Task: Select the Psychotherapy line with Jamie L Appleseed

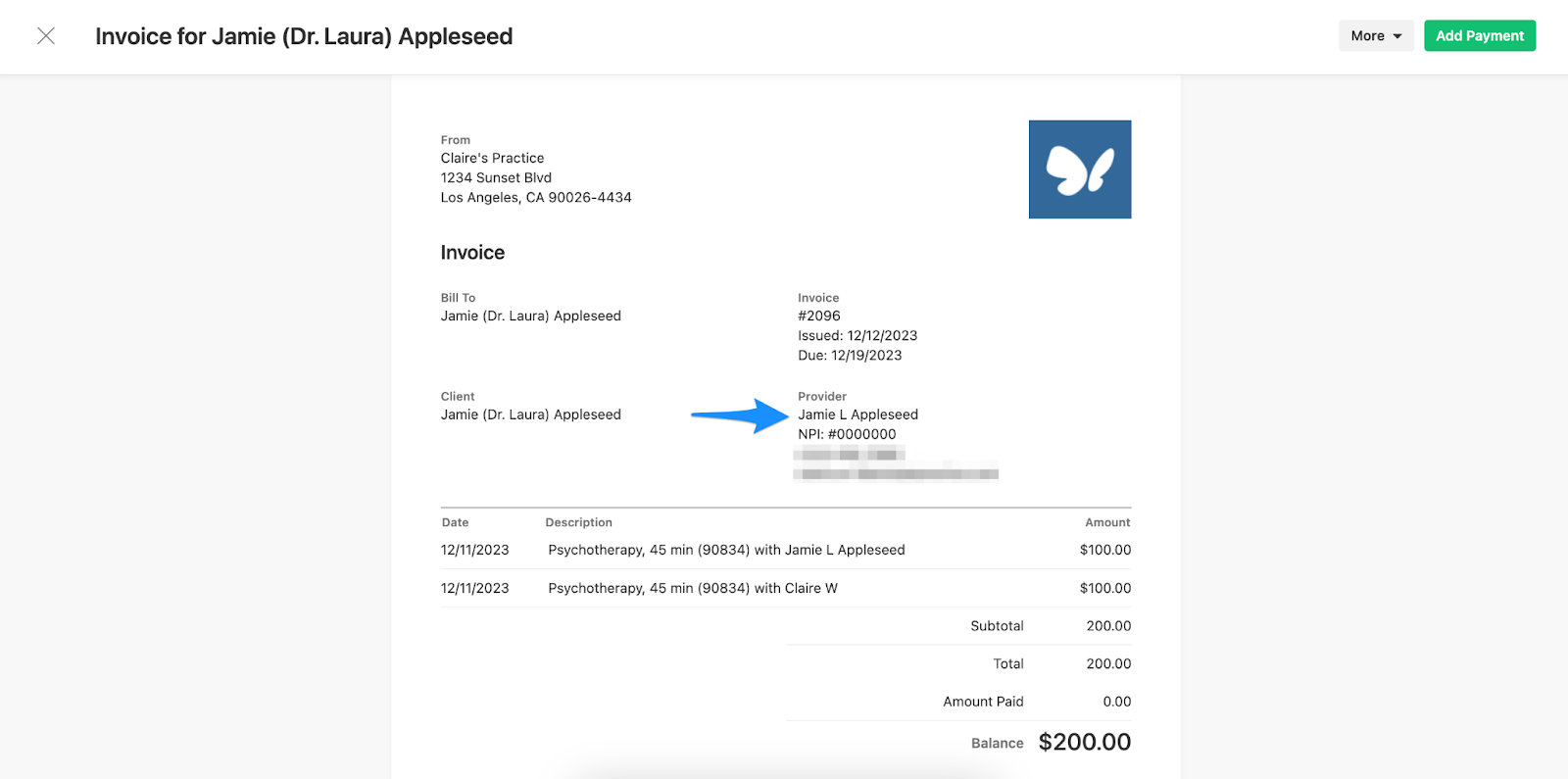Action: pos(726,551)
